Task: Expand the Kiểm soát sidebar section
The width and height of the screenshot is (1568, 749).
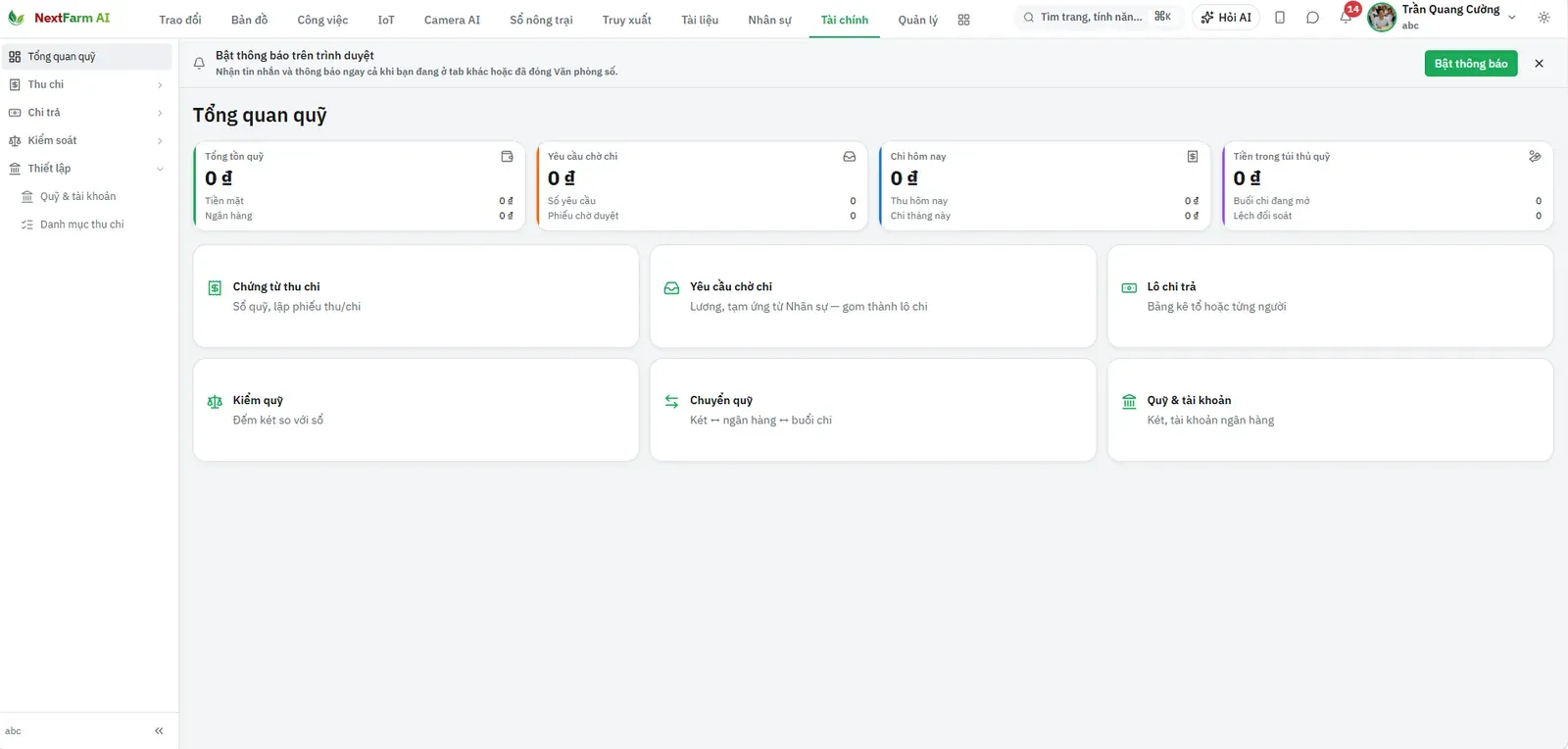Action: [x=86, y=141]
